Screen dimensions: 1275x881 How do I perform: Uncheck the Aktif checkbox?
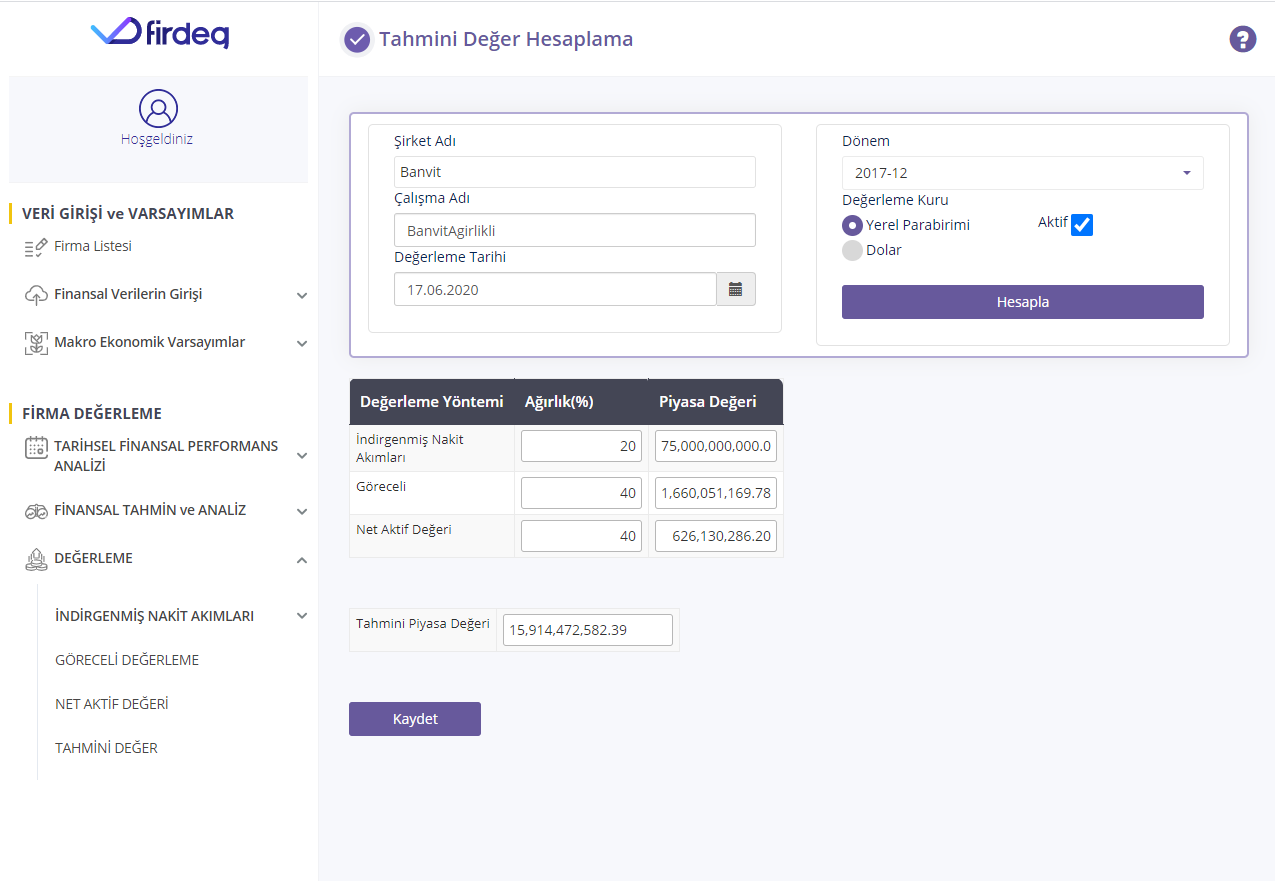pyautogui.click(x=1081, y=225)
